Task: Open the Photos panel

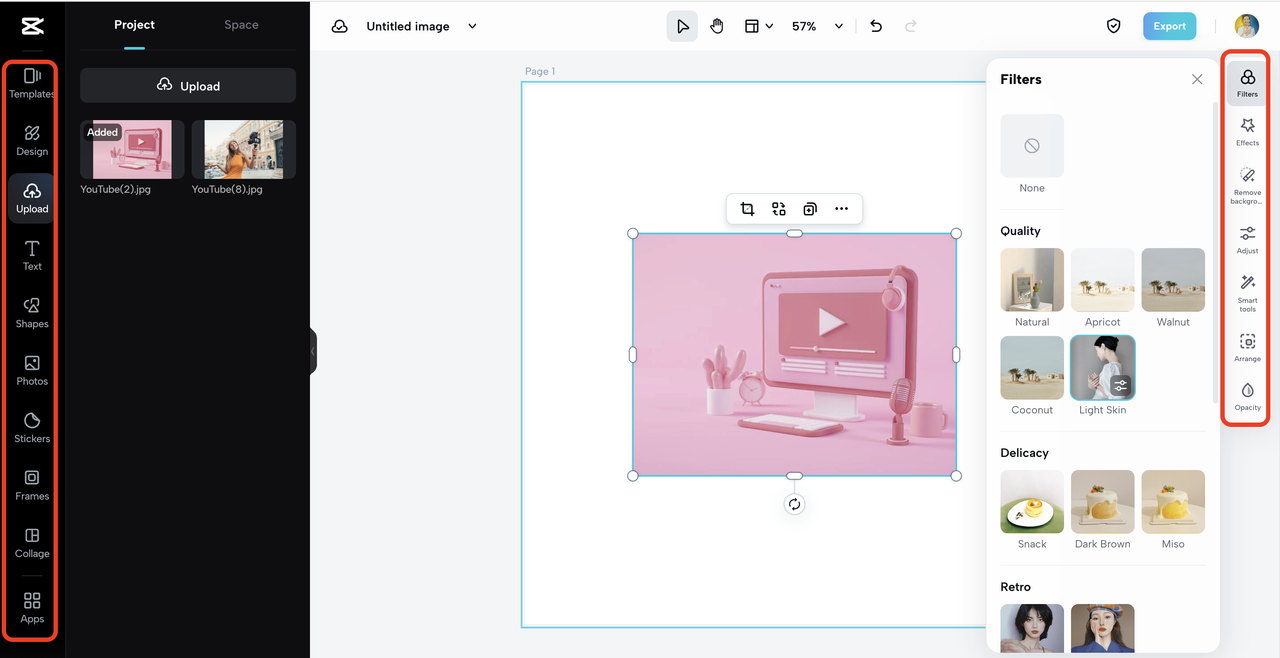Action: [32, 371]
